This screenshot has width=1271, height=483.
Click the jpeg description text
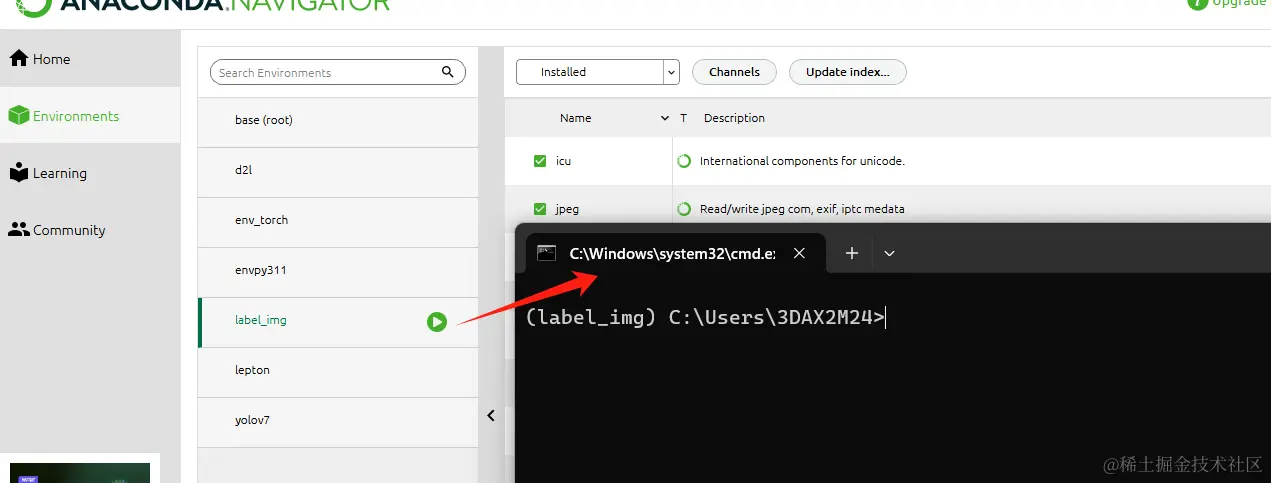(x=802, y=209)
